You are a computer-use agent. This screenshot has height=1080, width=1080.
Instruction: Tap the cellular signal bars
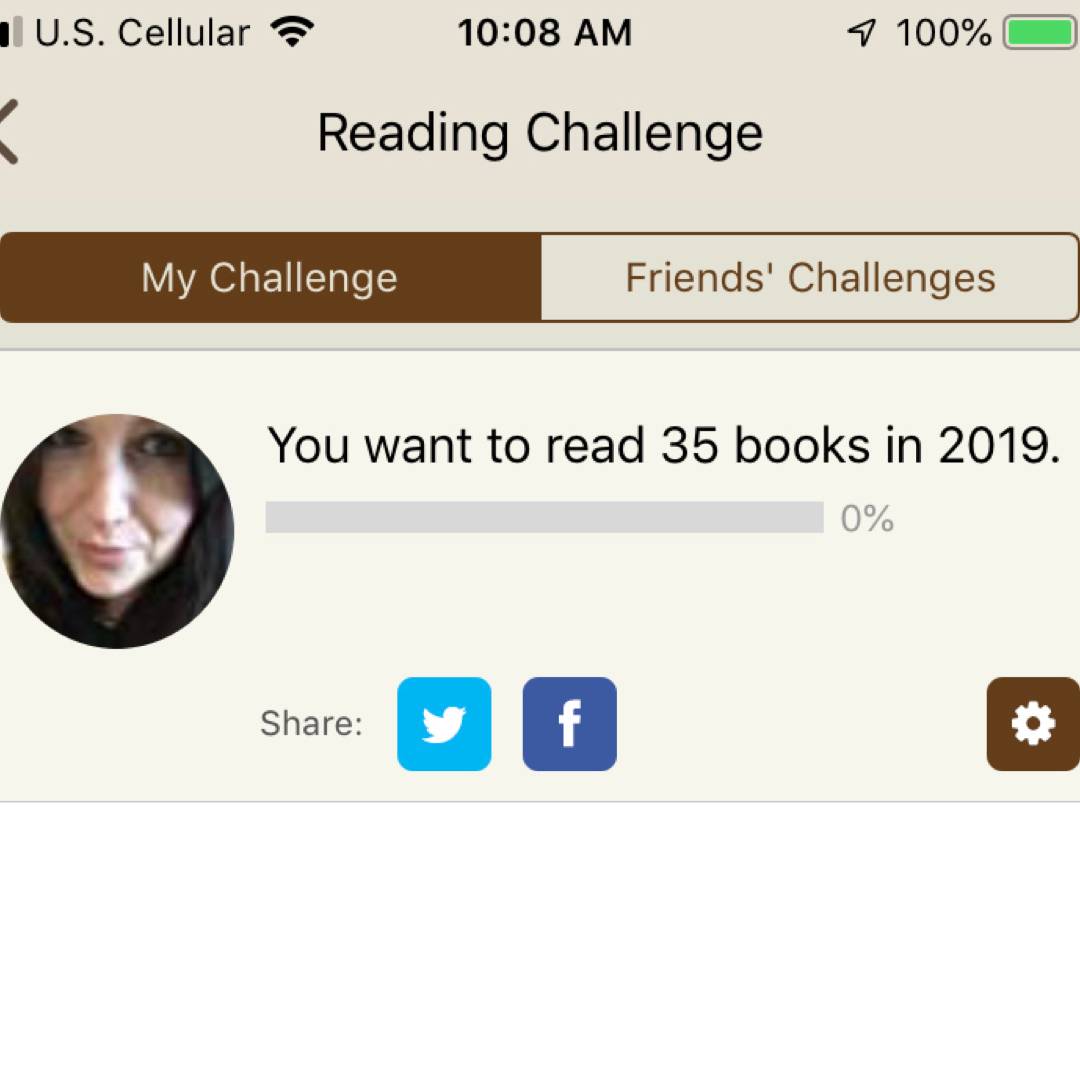[x=9, y=33]
